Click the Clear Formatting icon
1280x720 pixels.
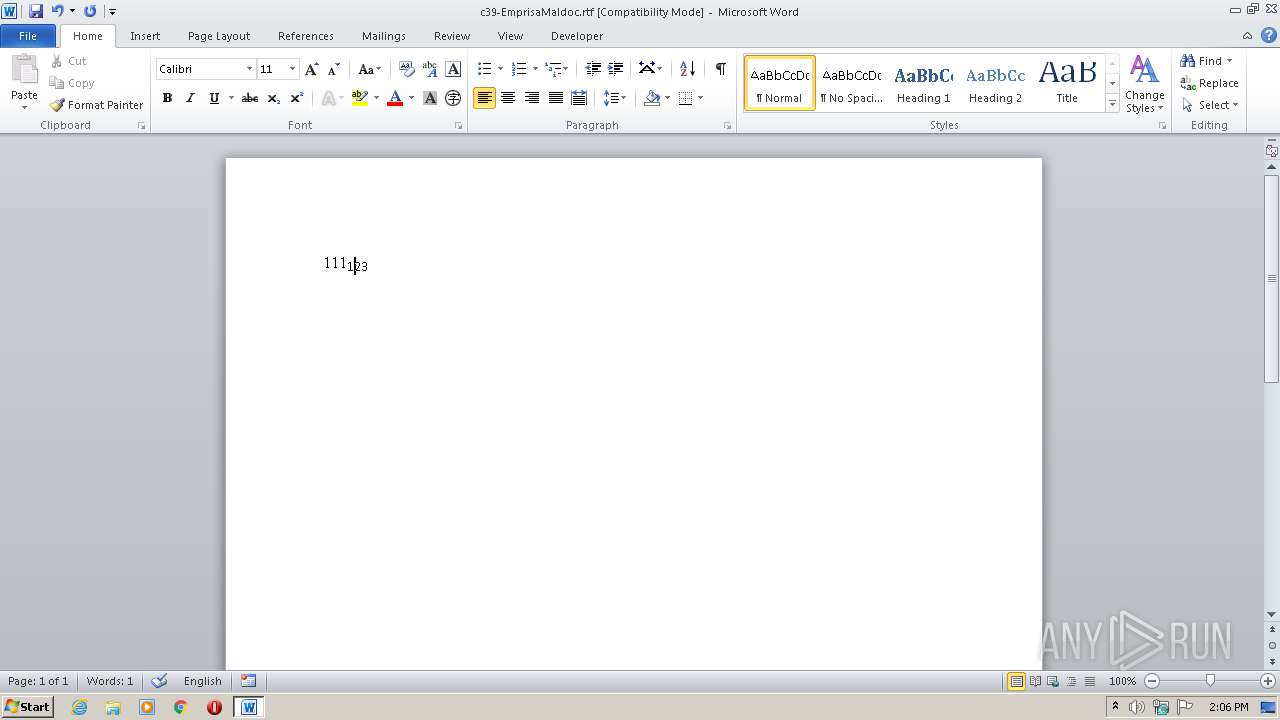(x=406, y=69)
